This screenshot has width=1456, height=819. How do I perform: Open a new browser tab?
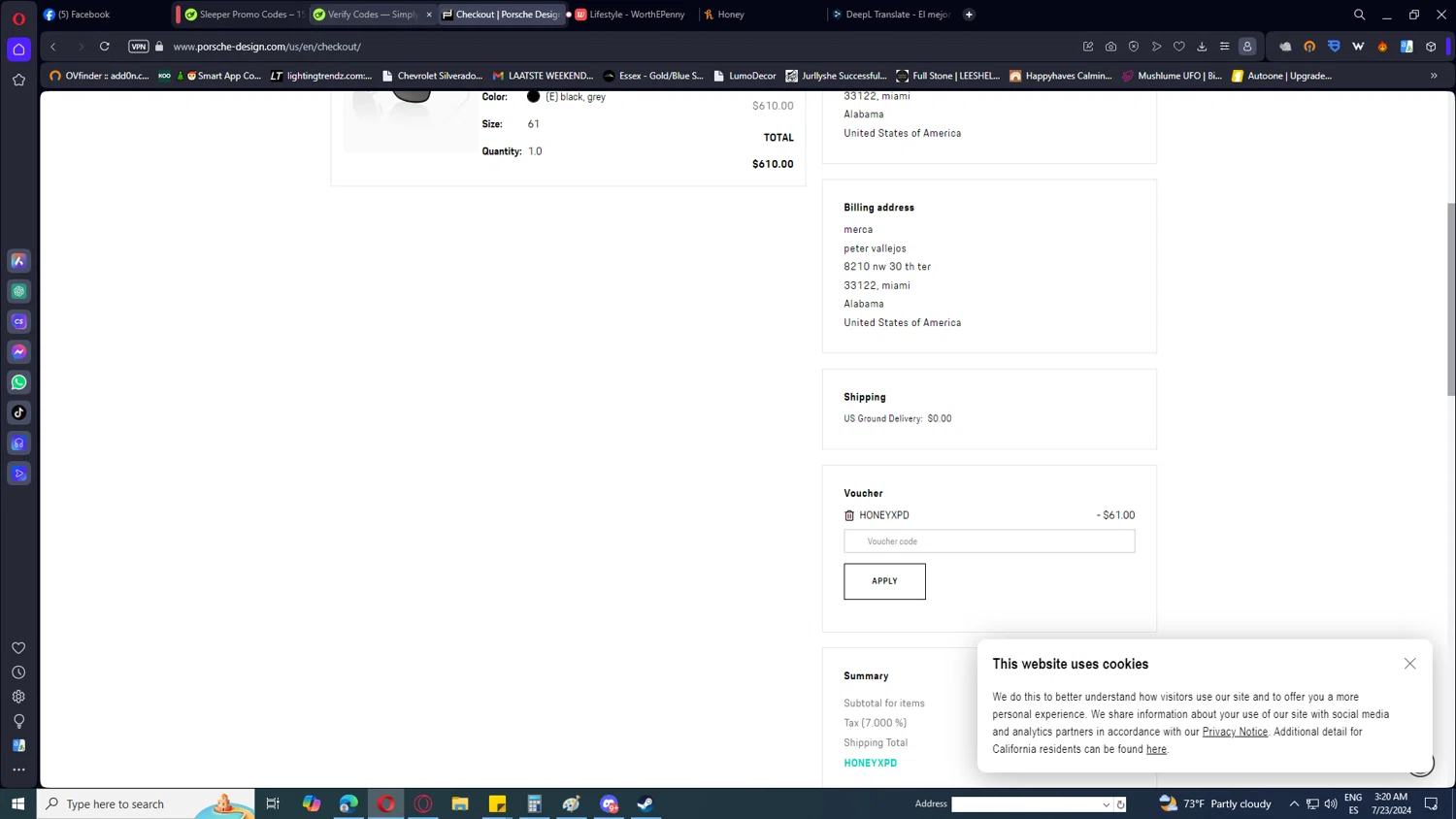point(969,15)
